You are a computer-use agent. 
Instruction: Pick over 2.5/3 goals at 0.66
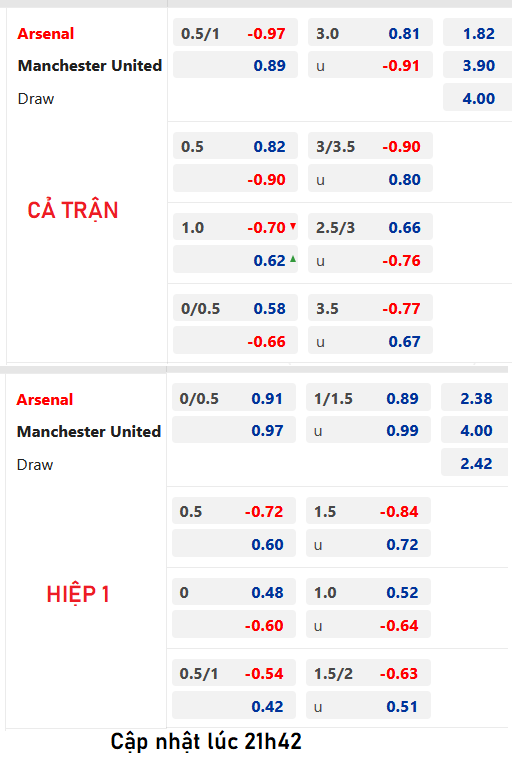point(370,227)
